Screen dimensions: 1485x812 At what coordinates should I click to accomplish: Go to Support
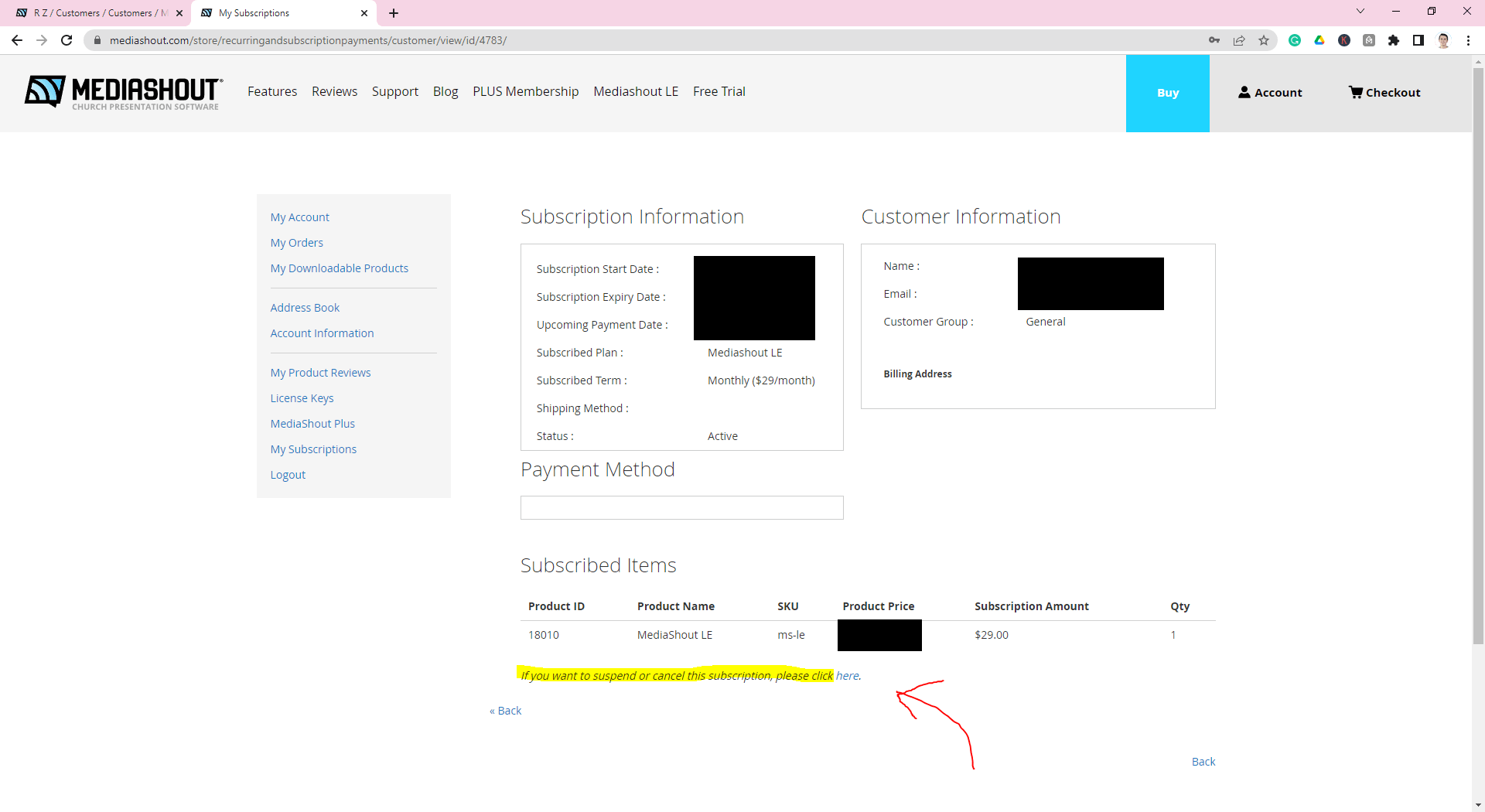tap(395, 91)
